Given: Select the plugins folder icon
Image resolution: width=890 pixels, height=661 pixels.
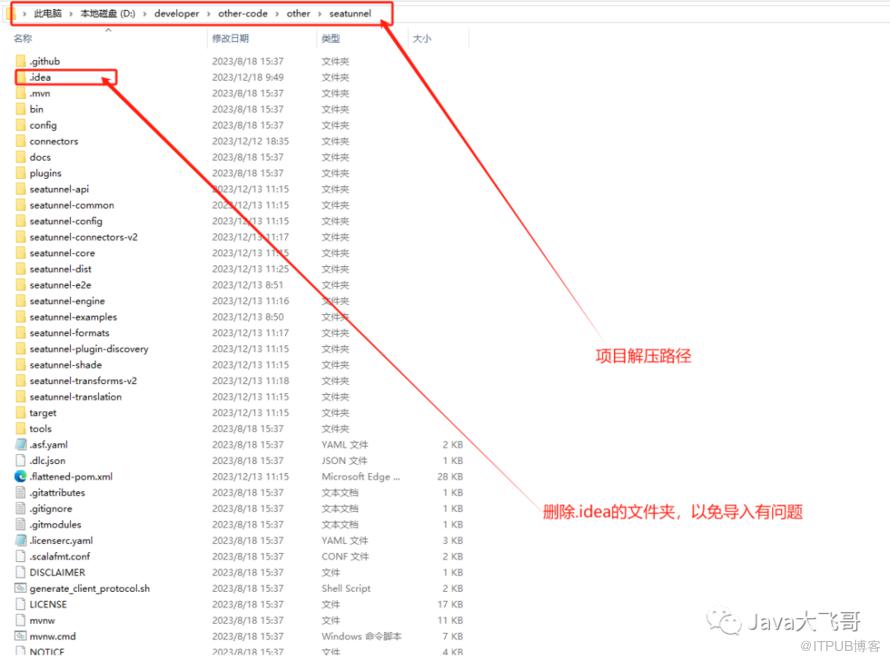Looking at the screenshot, I should coord(21,173).
